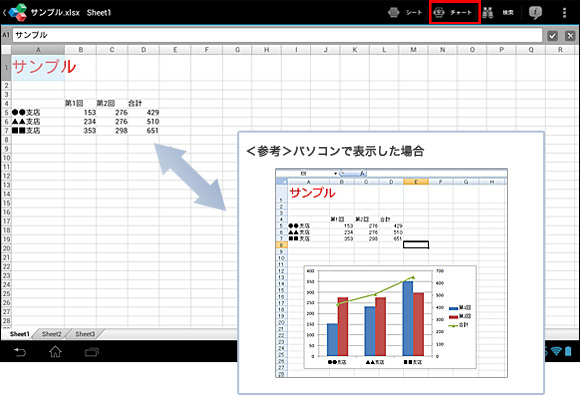
Task: Select cell with value 153
Action: [x=81, y=112]
